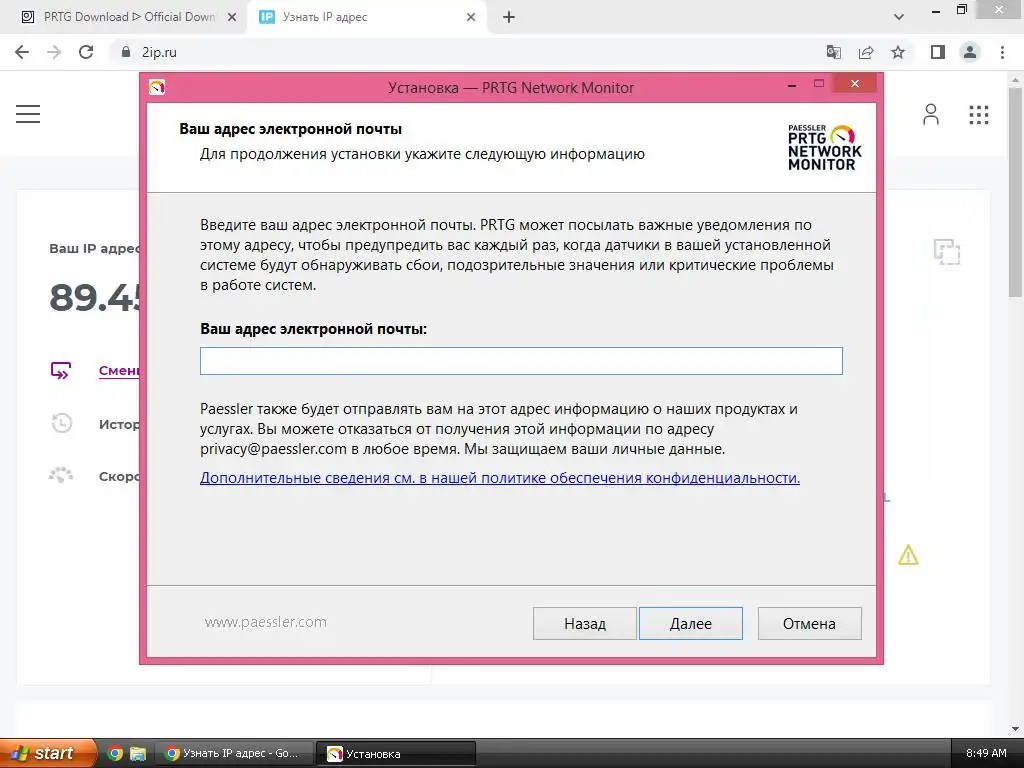1024x768 pixels.
Task: Click the www.paessler.com text in installer
Action: (x=266, y=622)
